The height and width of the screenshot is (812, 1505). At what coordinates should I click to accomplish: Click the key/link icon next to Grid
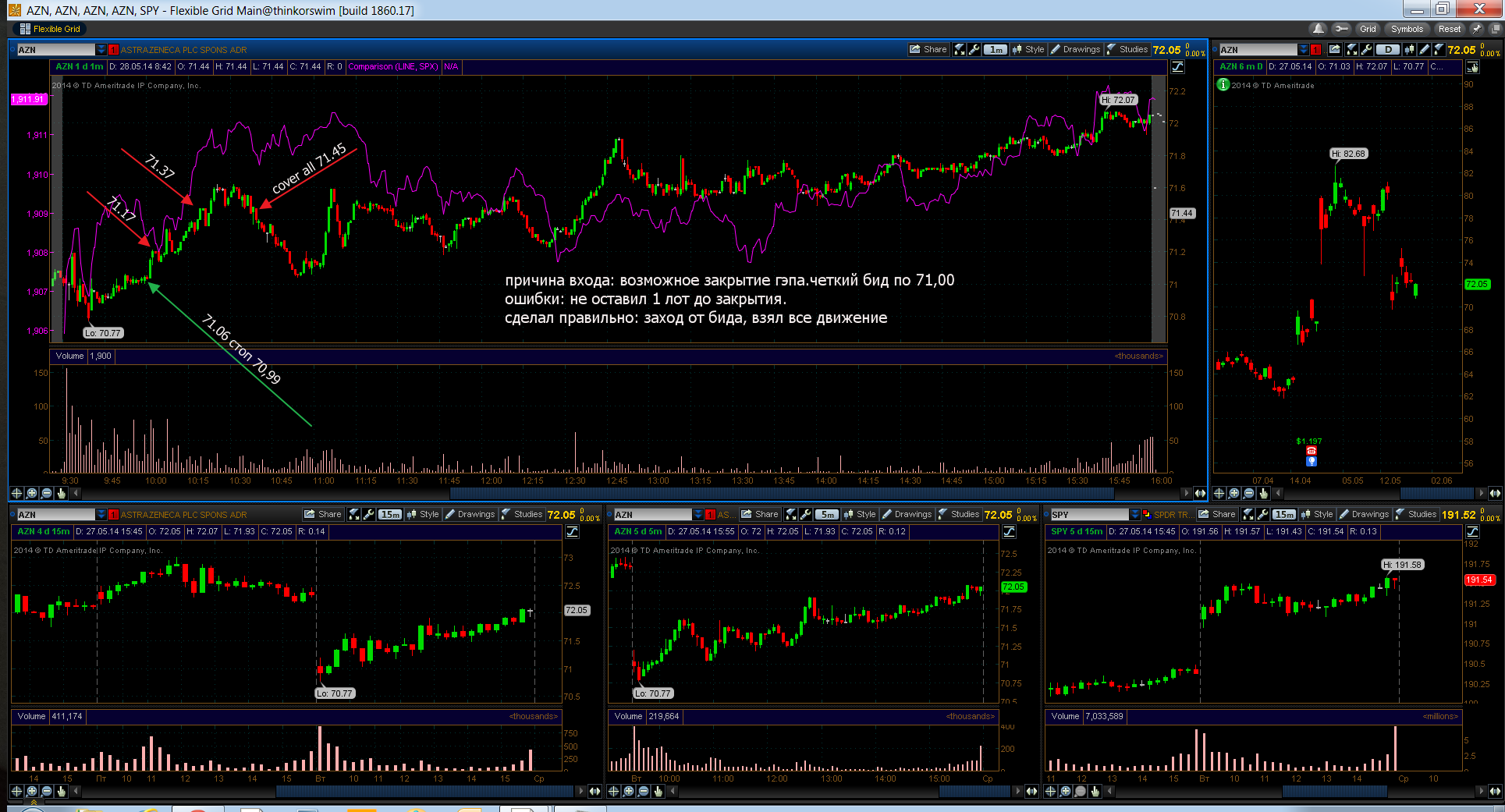pos(1341,29)
